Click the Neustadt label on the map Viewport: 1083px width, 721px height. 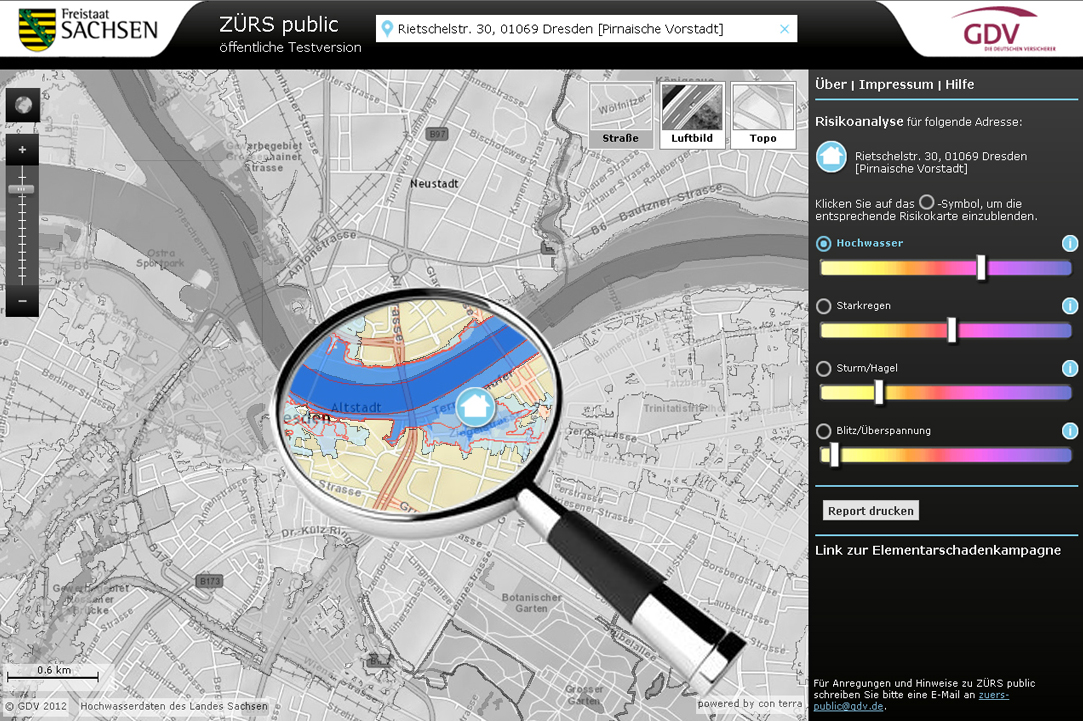434,184
